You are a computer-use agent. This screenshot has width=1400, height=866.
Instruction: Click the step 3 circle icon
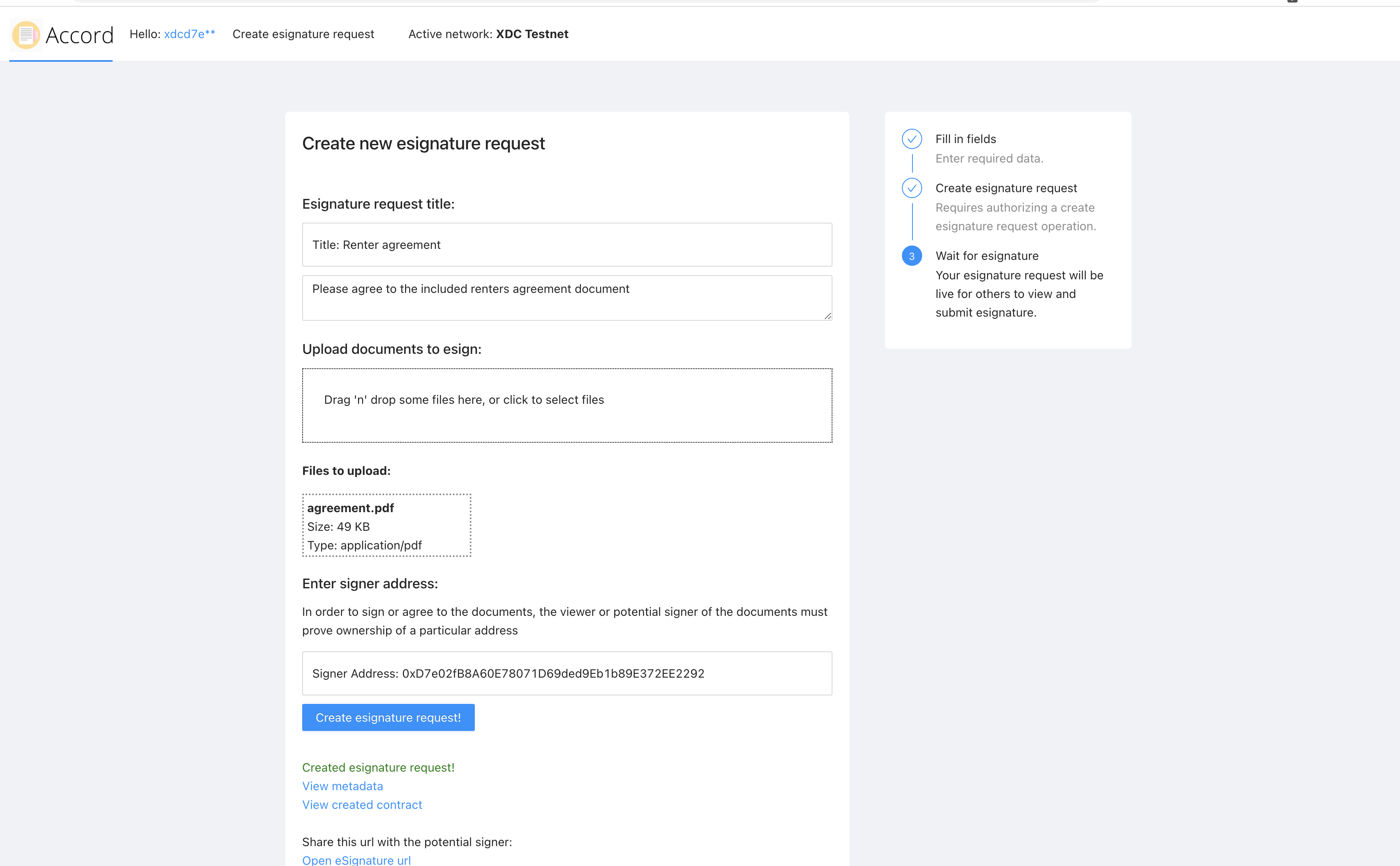(912, 256)
